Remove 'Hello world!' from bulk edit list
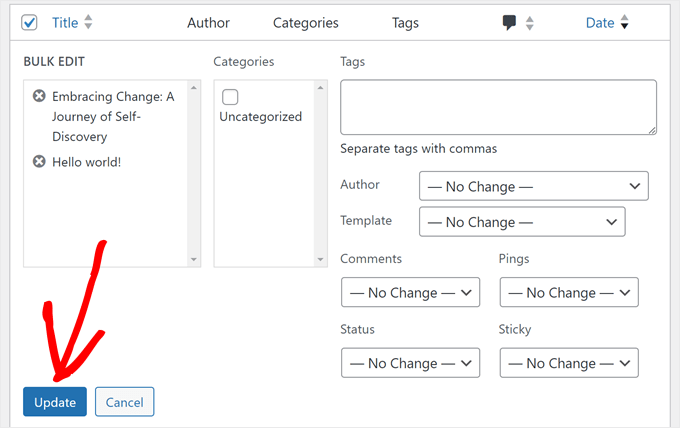This screenshot has height=428, width=680. click(39, 161)
